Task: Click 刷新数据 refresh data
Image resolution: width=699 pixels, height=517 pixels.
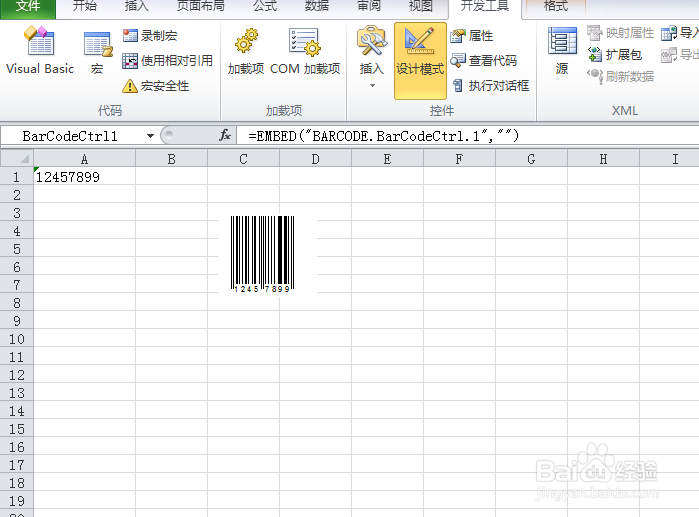Action: 620,77
